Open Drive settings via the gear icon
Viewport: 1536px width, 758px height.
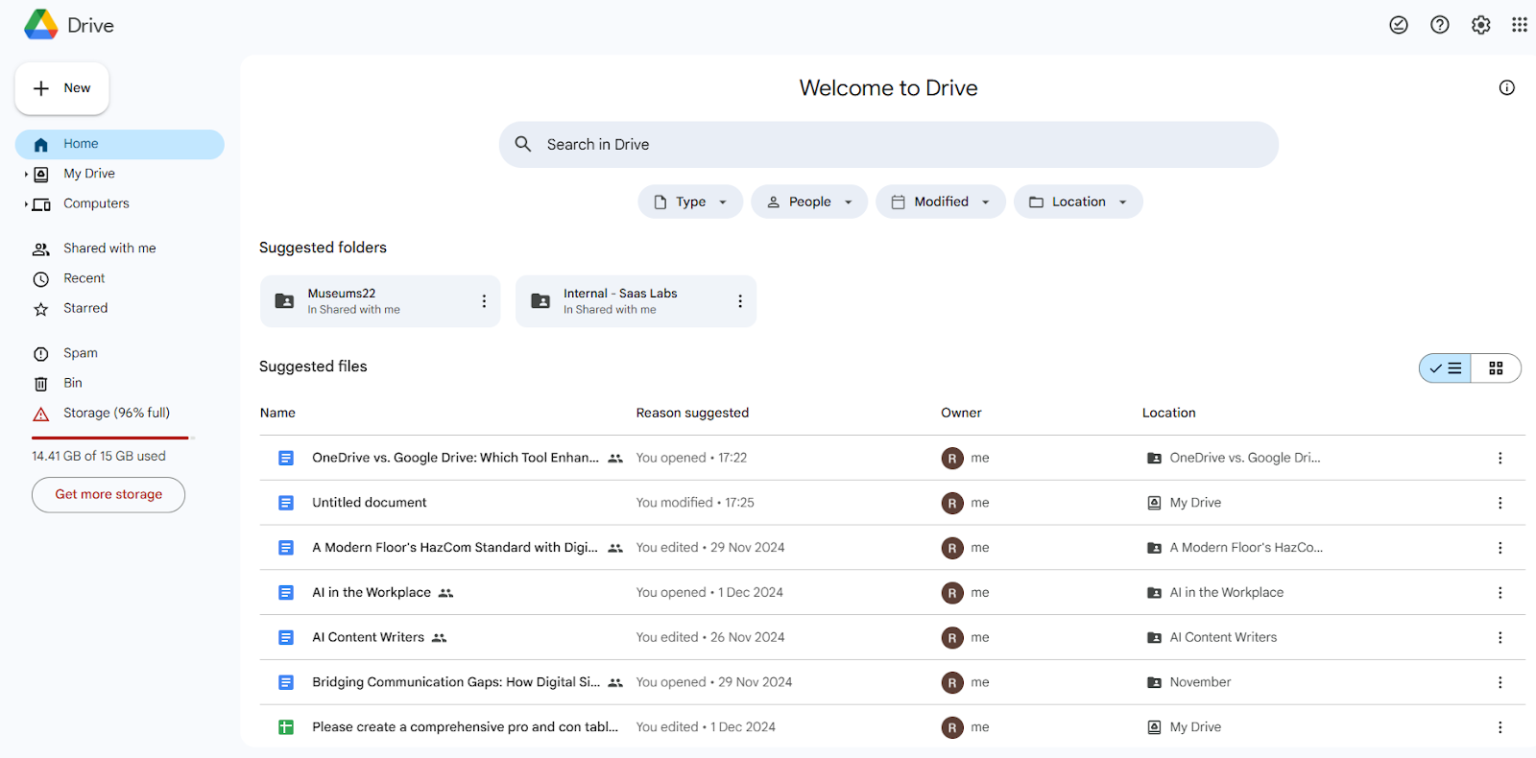(x=1480, y=24)
